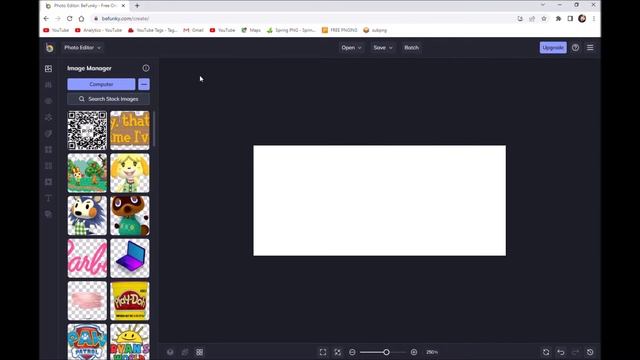Undo the last action

coord(561,352)
